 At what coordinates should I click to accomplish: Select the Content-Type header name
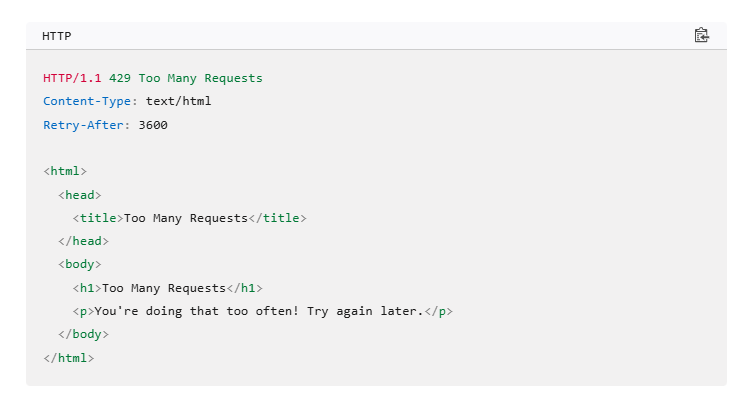[87, 102]
